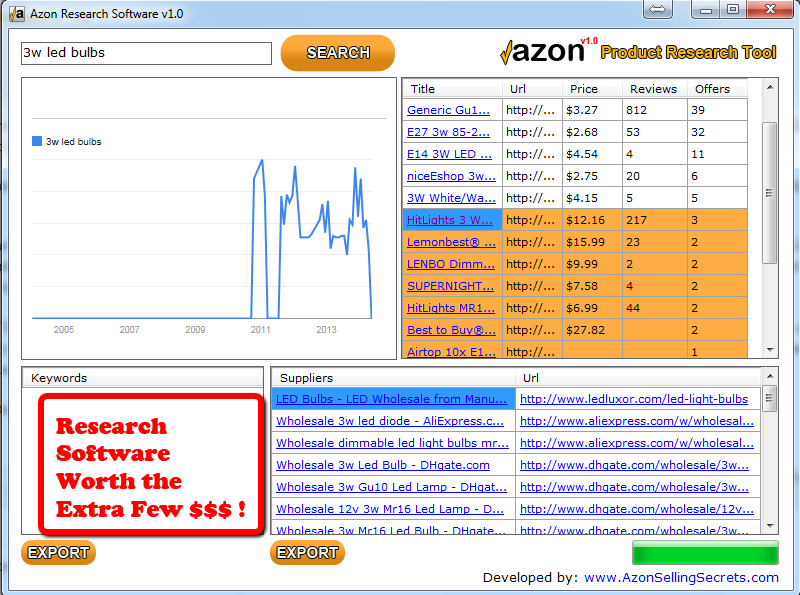800x595 pixels.
Task: Sort products by the Offers column header
Action: [x=717, y=89]
